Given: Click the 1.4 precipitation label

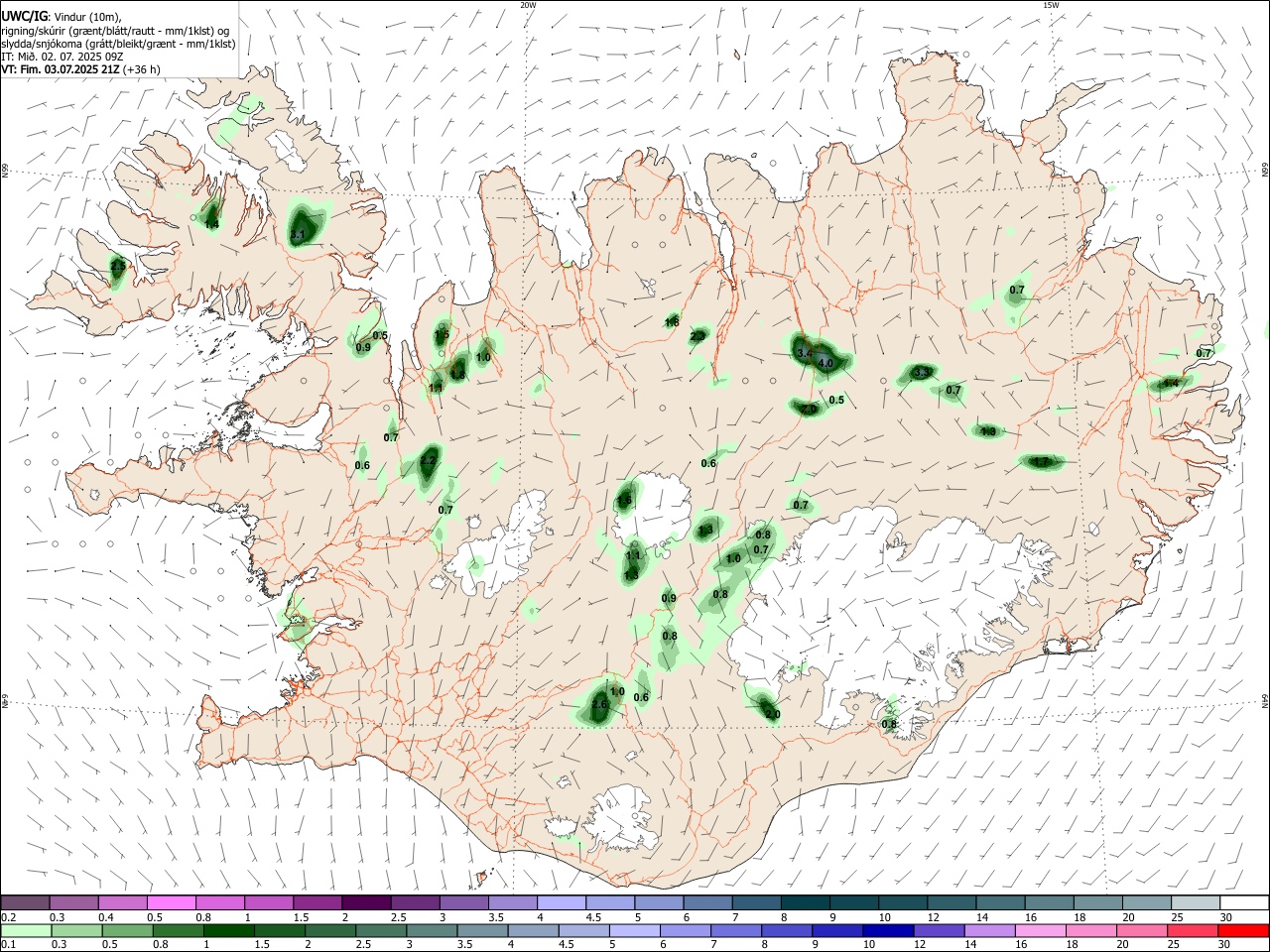Looking at the screenshot, I should pyautogui.click(x=211, y=224).
